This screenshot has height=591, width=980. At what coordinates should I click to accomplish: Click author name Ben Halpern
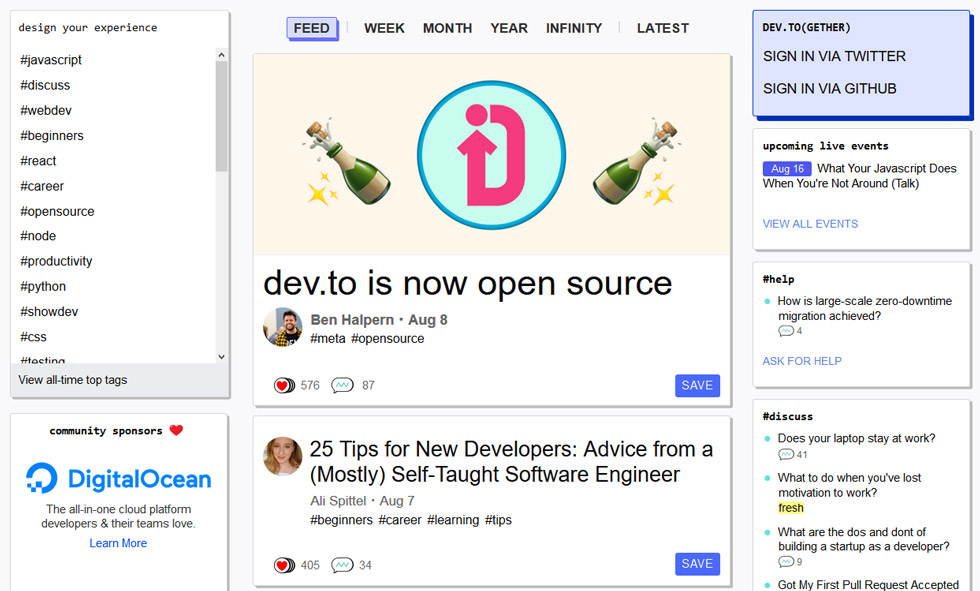pyautogui.click(x=352, y=320)
